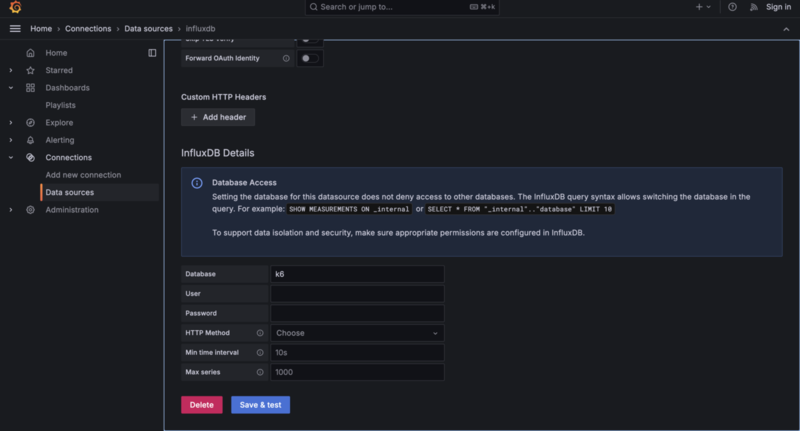
Task: Expand the Administration section chevron
Action: pyautogui.click(x=11, y=210)
